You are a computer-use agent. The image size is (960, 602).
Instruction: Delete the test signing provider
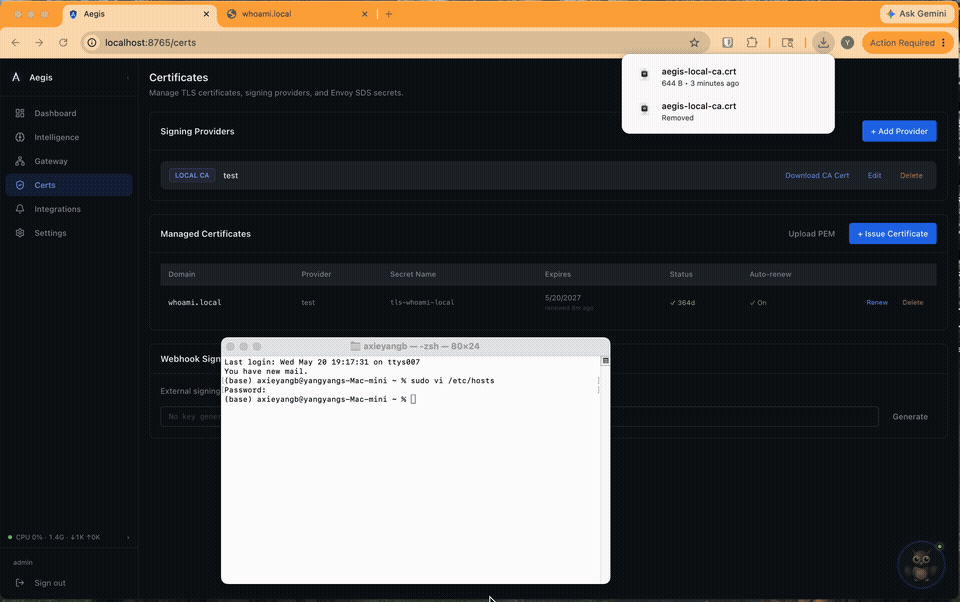point(911,175)
